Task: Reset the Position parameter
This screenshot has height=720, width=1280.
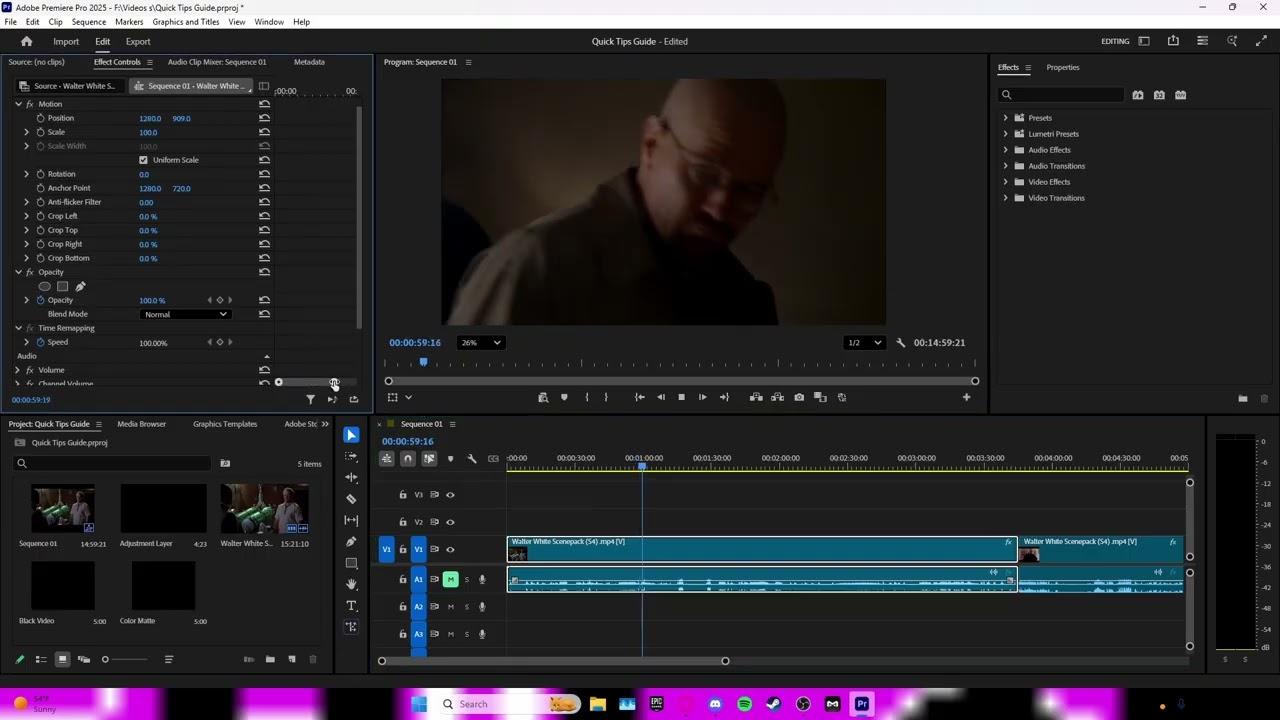Action: pos(264,118)
